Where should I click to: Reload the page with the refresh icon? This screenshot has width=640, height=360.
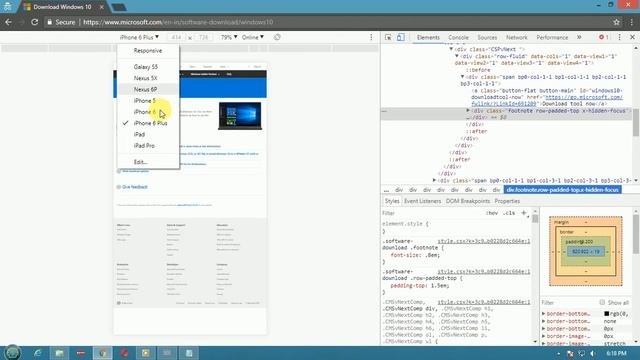35,22
